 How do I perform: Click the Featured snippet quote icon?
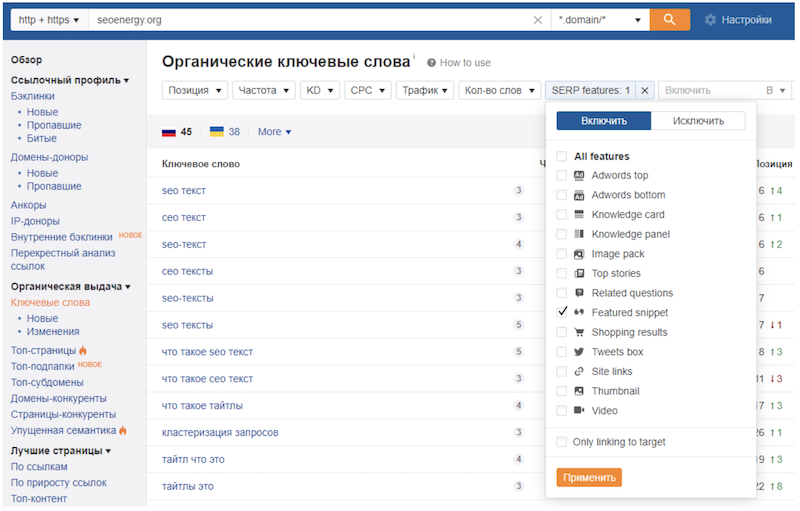click(579, 312)
